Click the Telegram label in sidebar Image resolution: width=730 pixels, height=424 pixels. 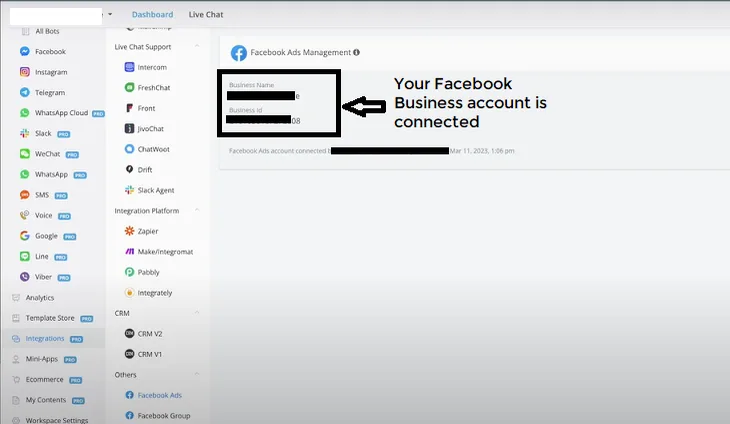tap(50, 92)
